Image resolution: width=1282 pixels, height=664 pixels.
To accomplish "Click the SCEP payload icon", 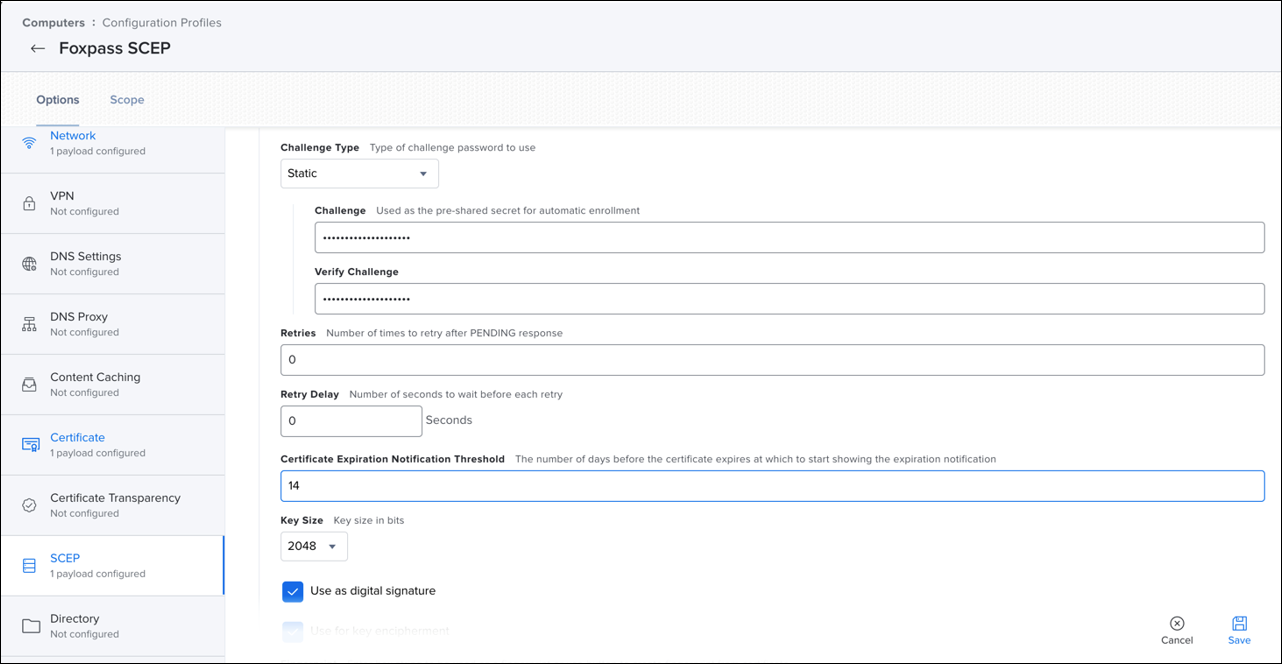I will (30, 566).
